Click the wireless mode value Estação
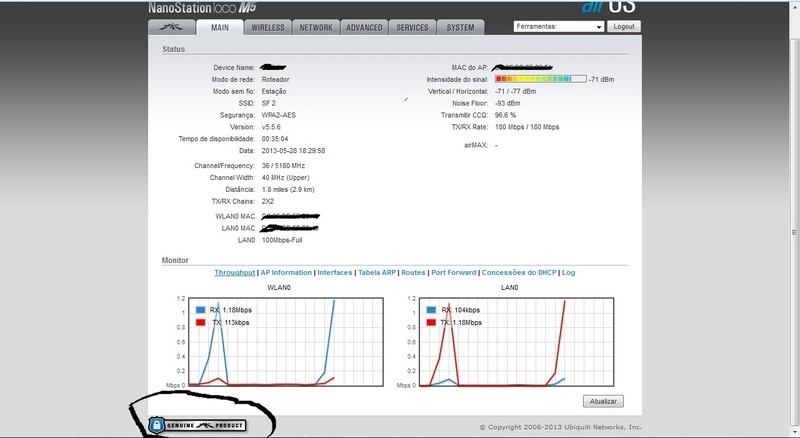The image size is (800, 438). tap(274, 91)
